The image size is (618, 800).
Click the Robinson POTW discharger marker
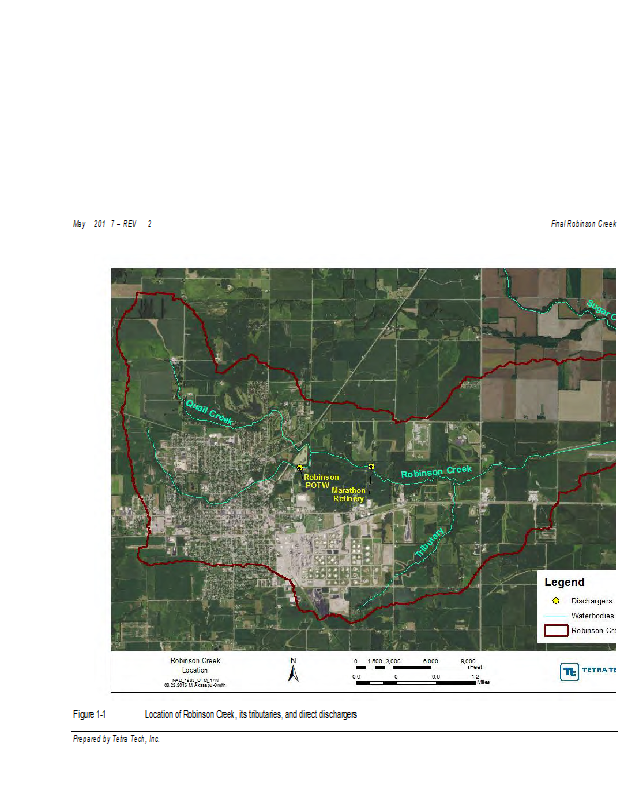(299, 467)
